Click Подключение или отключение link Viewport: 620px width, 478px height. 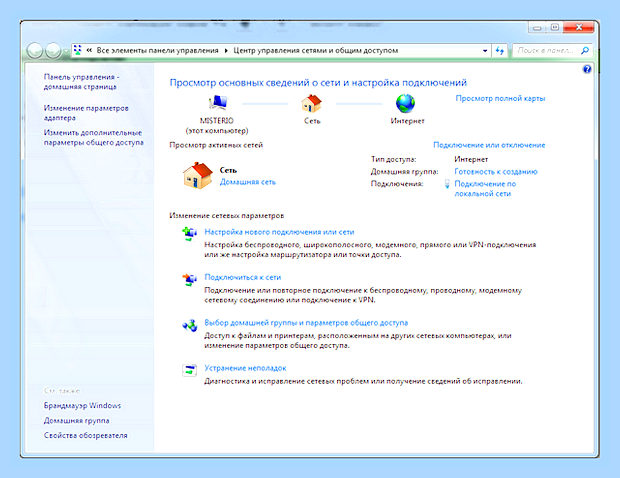[489, 145]
